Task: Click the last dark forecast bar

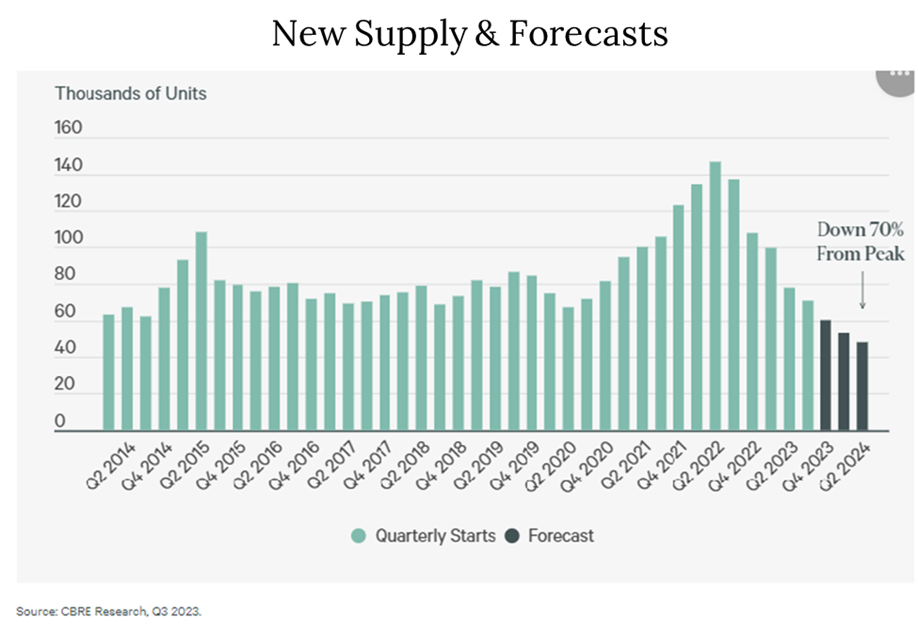Action: 861,385
